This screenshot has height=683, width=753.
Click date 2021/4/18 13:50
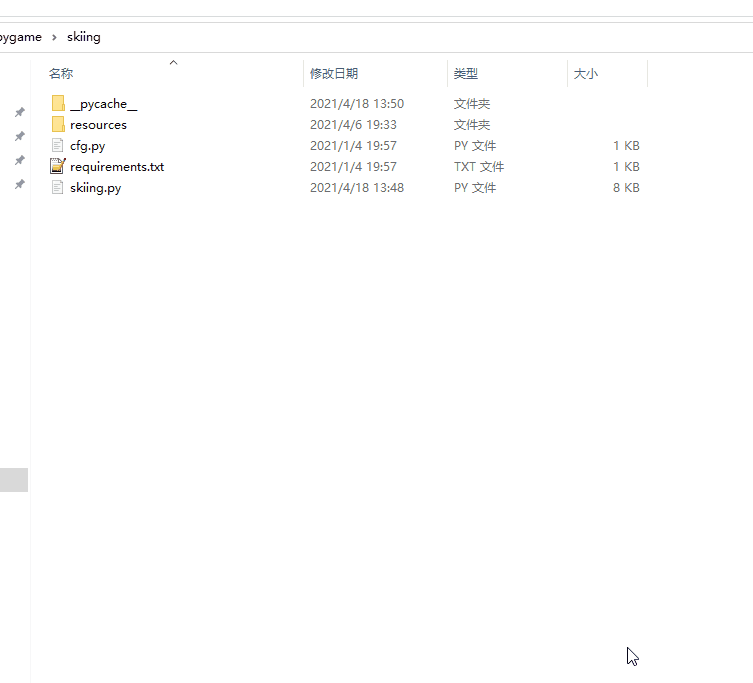(x=357, y=104)
